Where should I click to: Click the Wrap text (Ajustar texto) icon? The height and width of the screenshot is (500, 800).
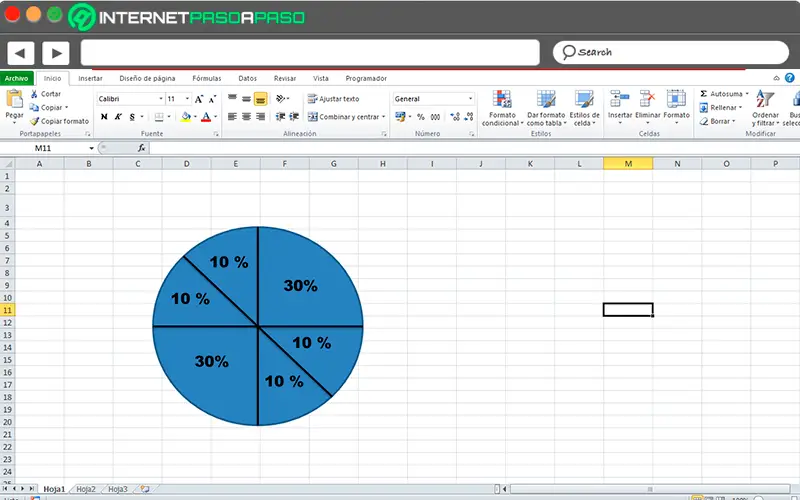[312, 99]
